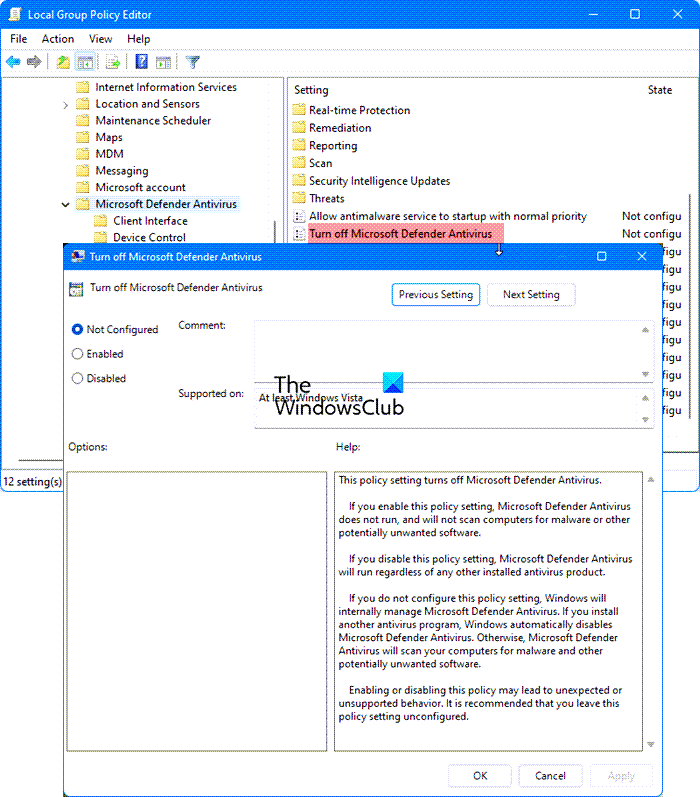Close the Turn off Defender dialog
Screen dimensions: 700x797
[642, 256]
